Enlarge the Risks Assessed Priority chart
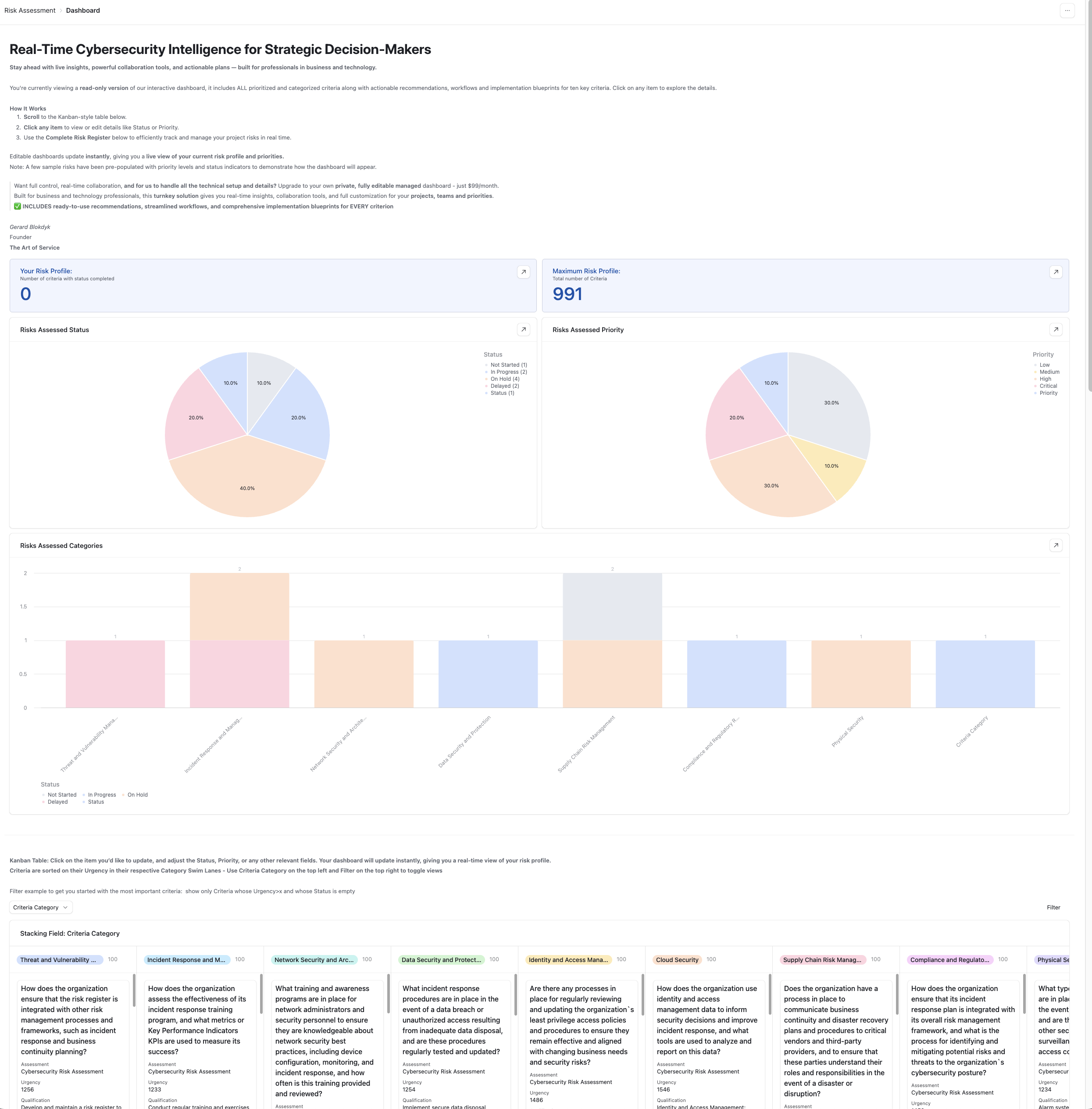 coord(1056,329)
